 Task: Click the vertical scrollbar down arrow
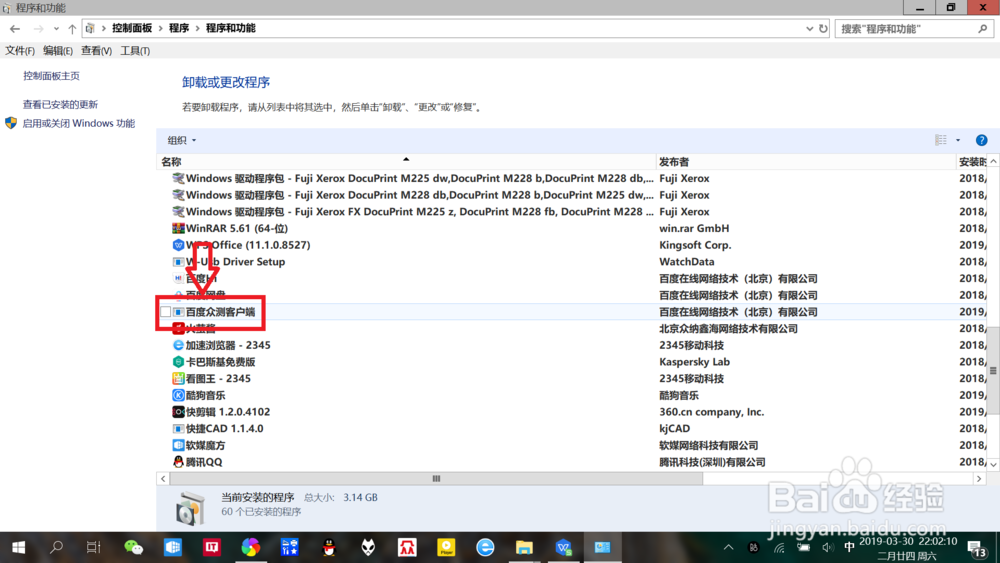click(993, 464)
